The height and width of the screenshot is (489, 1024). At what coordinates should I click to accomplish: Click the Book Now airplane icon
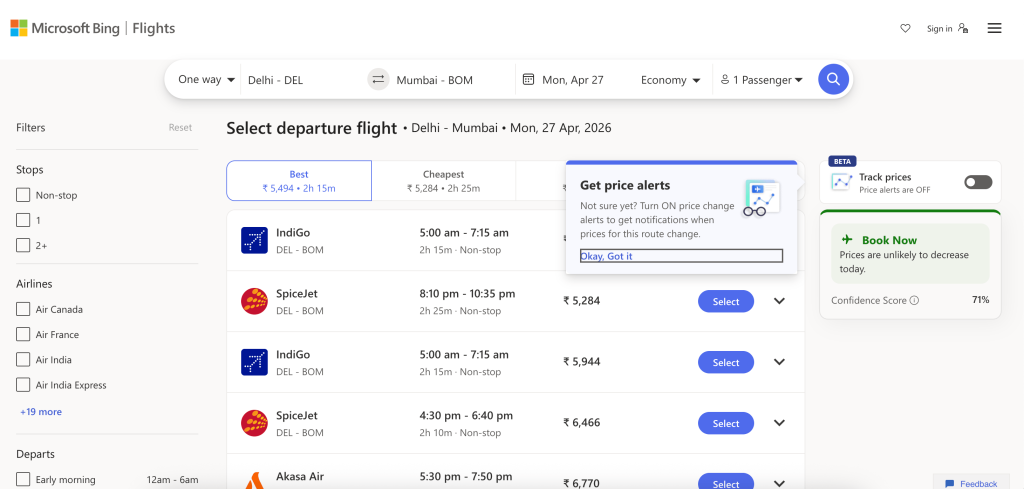click(x=848, y=240)
